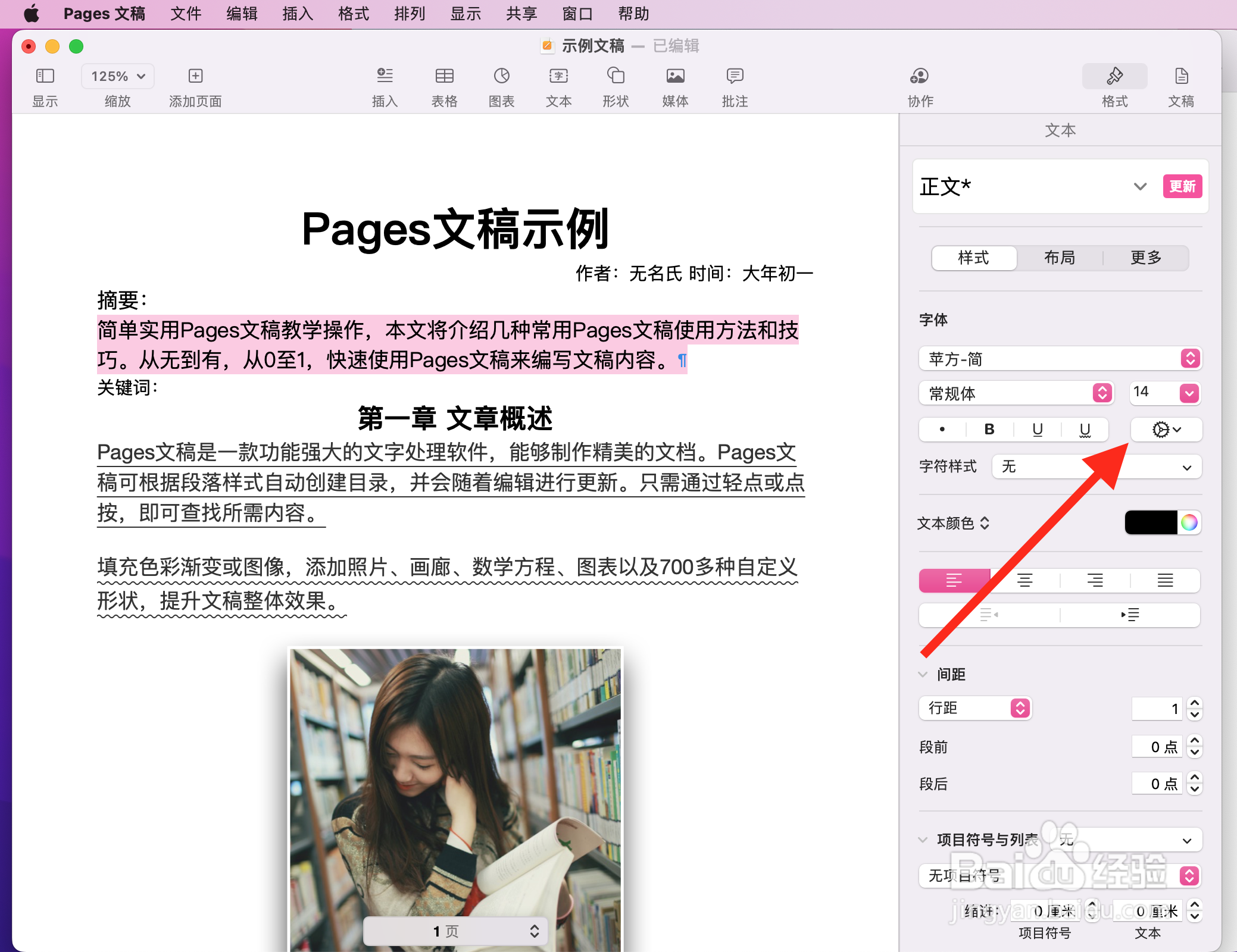Insert a table via the 表格 icon
The height and width of the screenshot is (952, 1237).
point(444,76)
